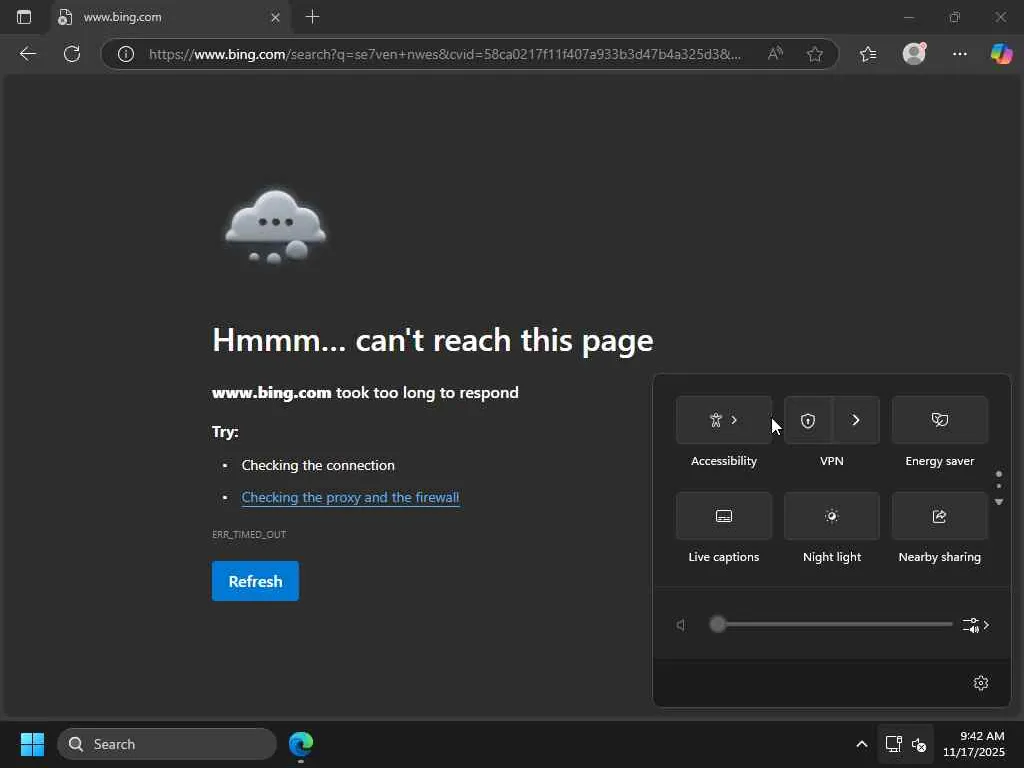Image resolution: width=1024 pixels, height=768 pixels.
Task: Open sound output selection icon
Action: point(976,625)
